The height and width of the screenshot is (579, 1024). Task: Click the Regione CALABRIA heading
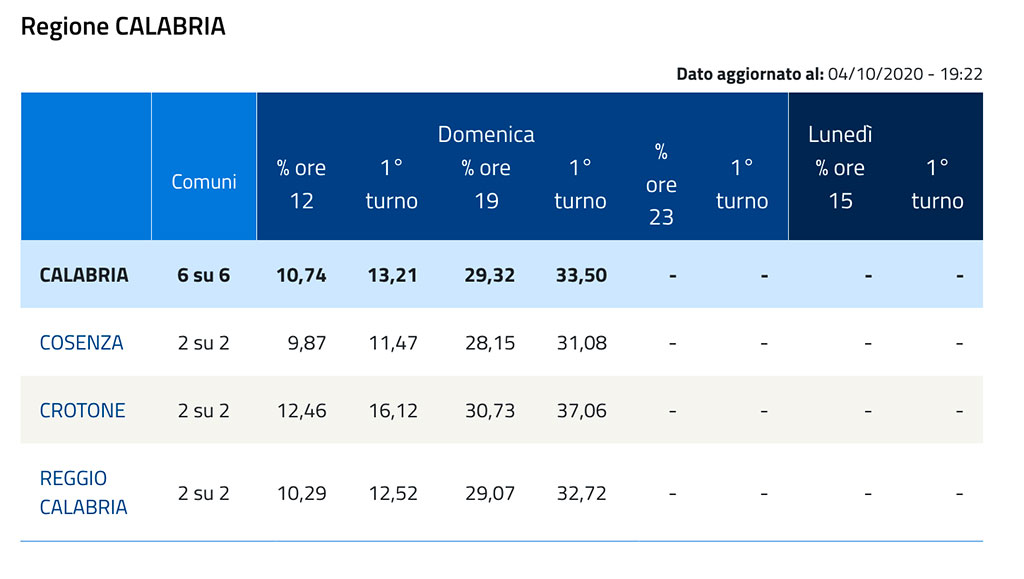(x=123, y=26)
